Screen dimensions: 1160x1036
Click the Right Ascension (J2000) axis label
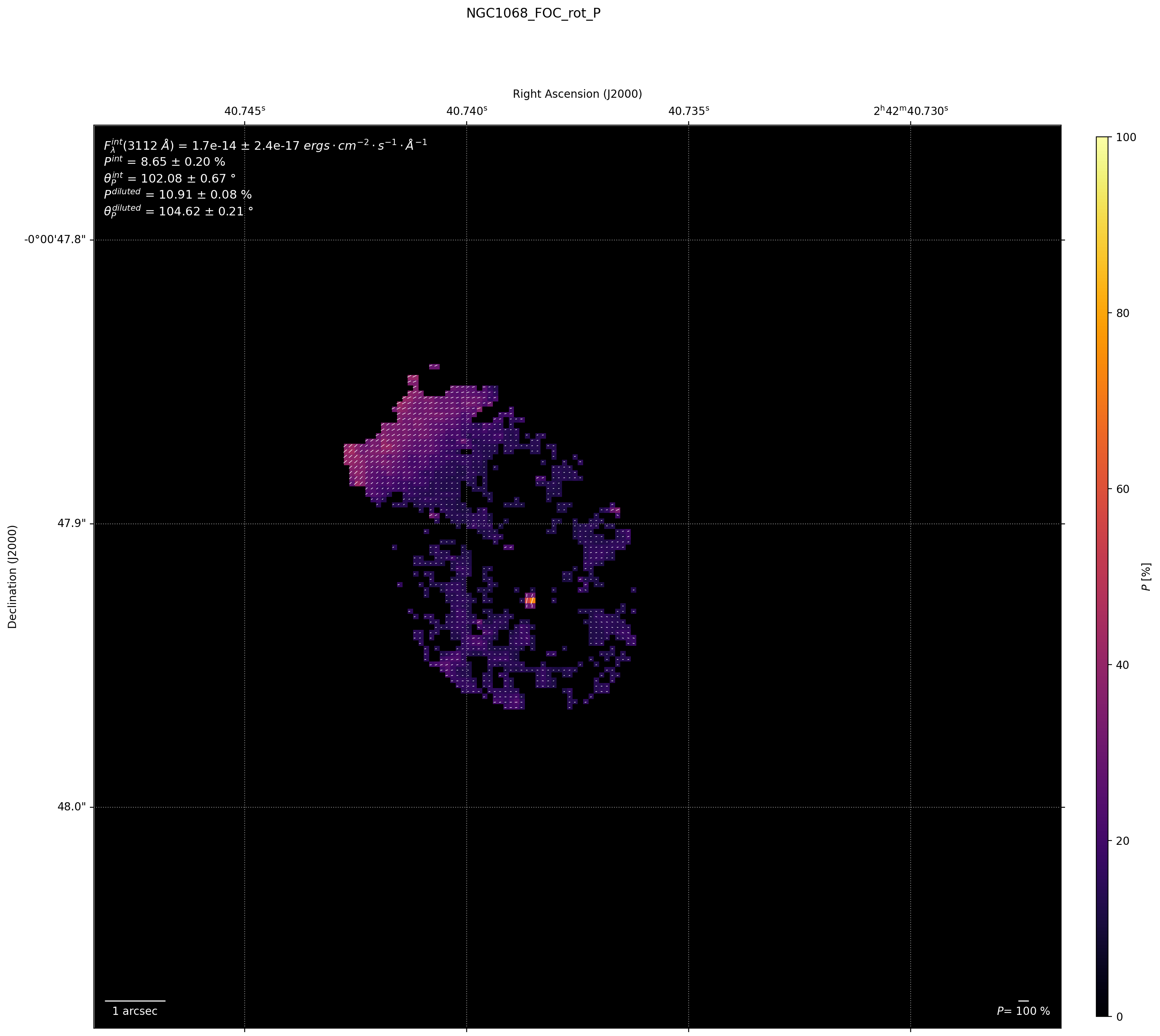tap(577, 94)
